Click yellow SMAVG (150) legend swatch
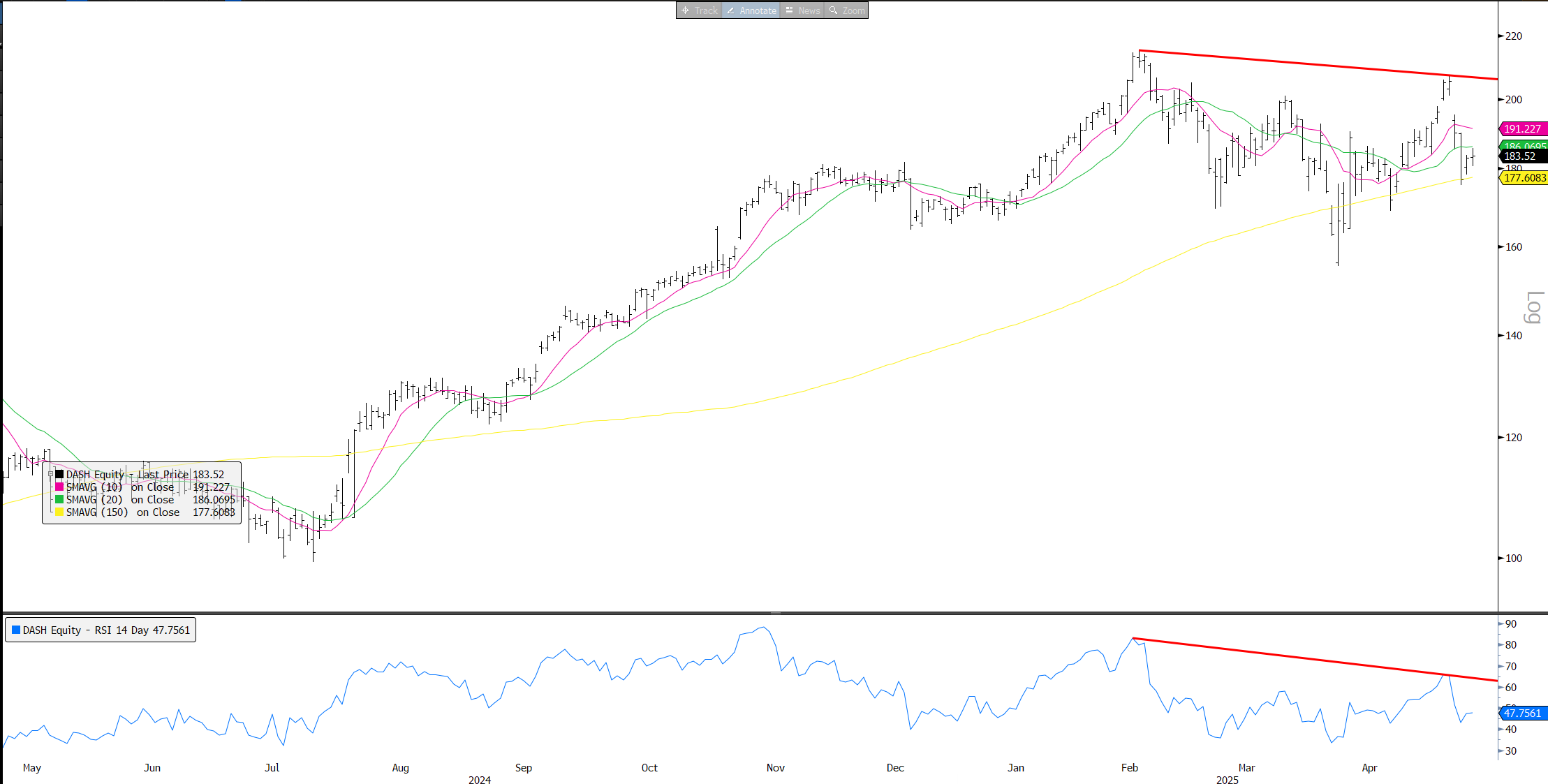Screen dimensions: 1548x784 tap(59, 512)
